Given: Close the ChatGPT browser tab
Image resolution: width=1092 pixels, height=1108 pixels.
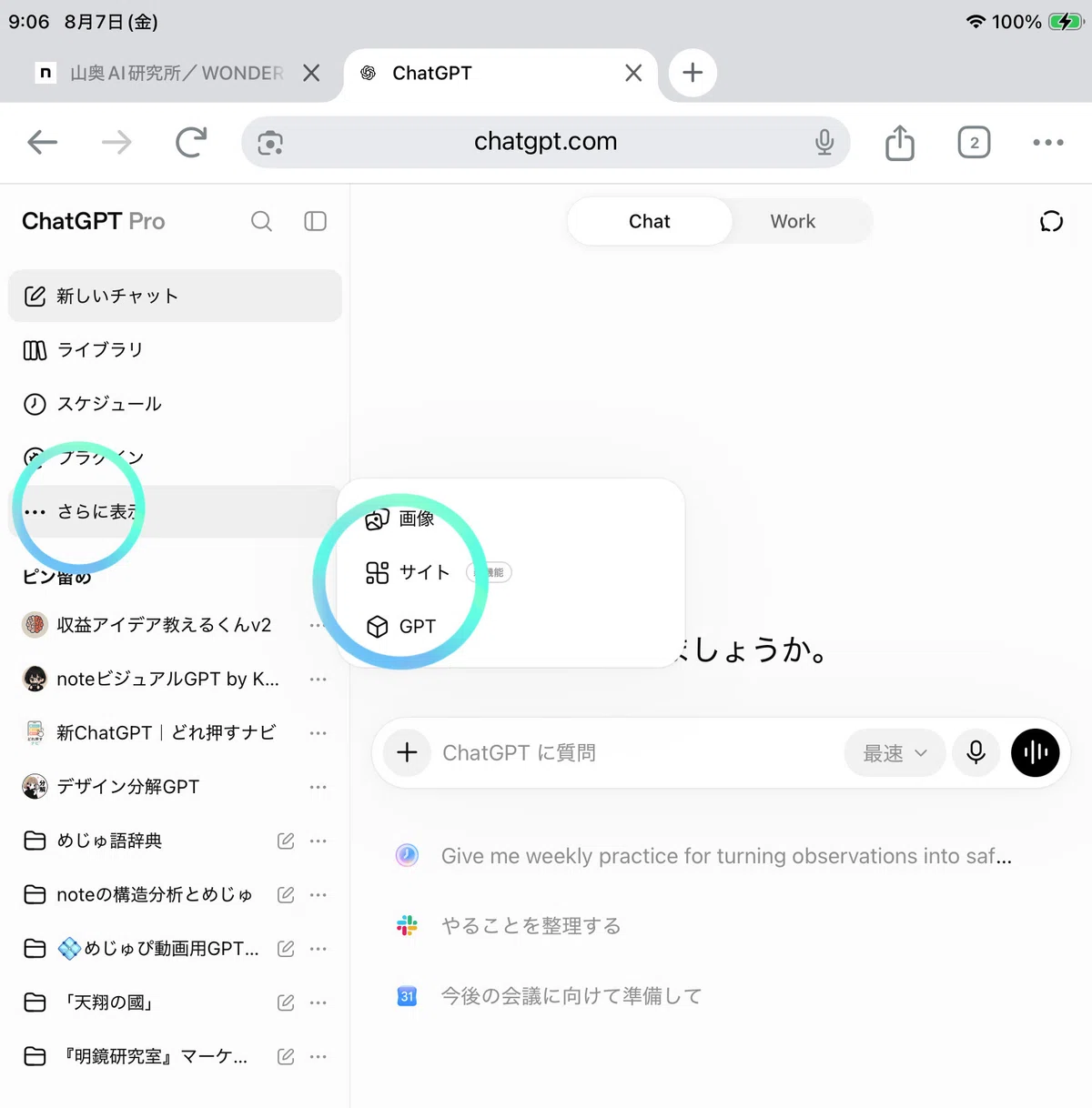Looking at the screenshot, I should pos(633,73).
